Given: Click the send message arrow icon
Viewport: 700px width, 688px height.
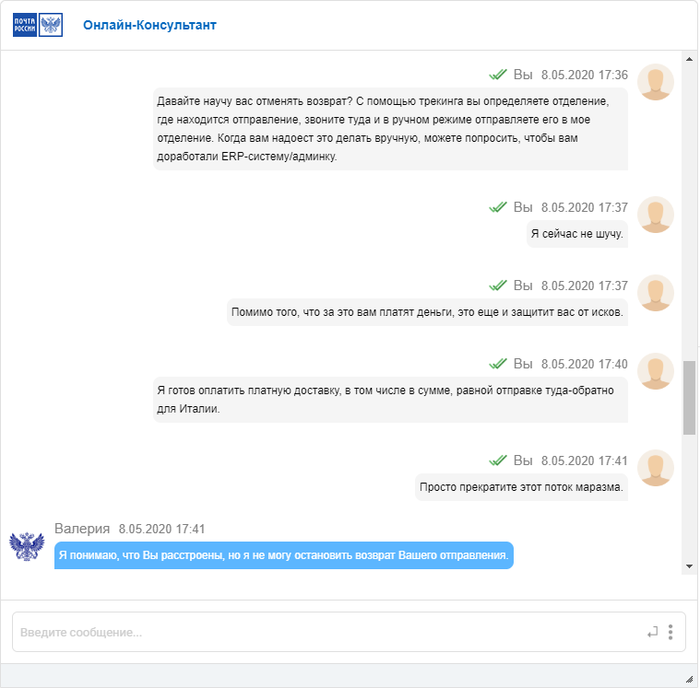Looking at the screenshot, I should pyautogui.click(x=652, y=632).
